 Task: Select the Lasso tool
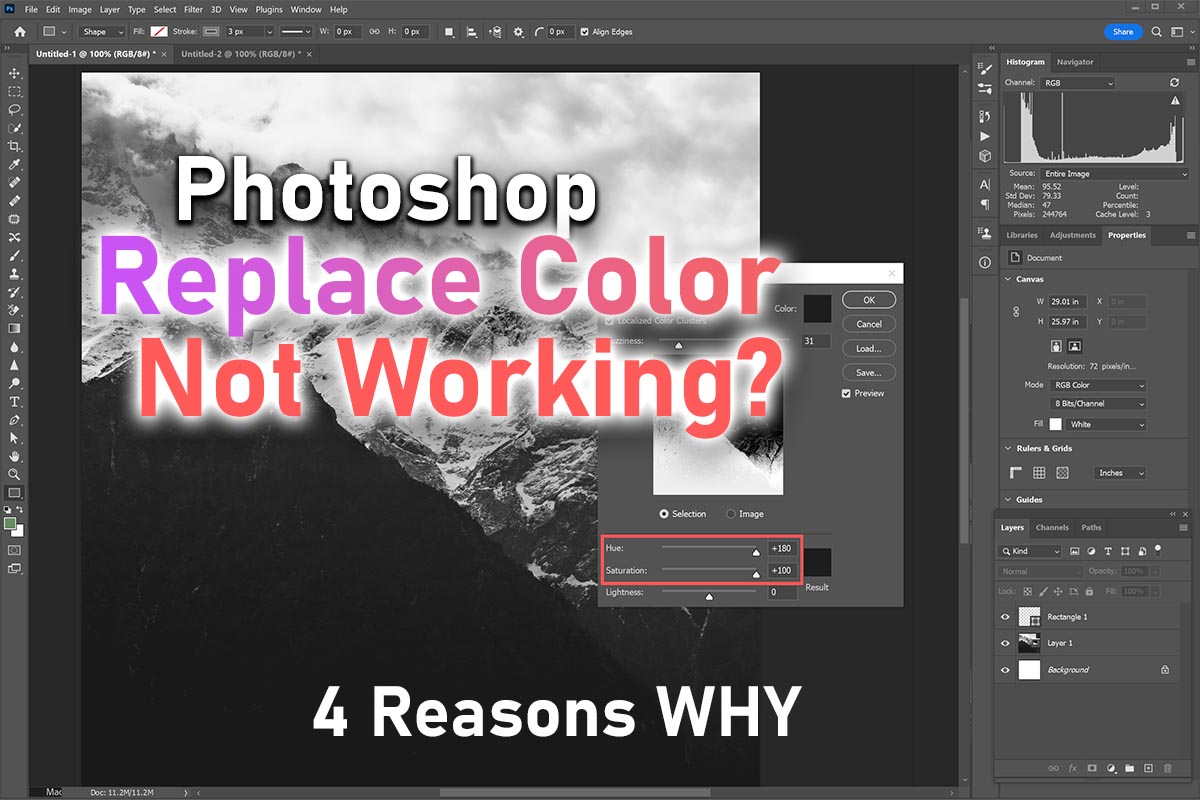(x=14, y=109)
